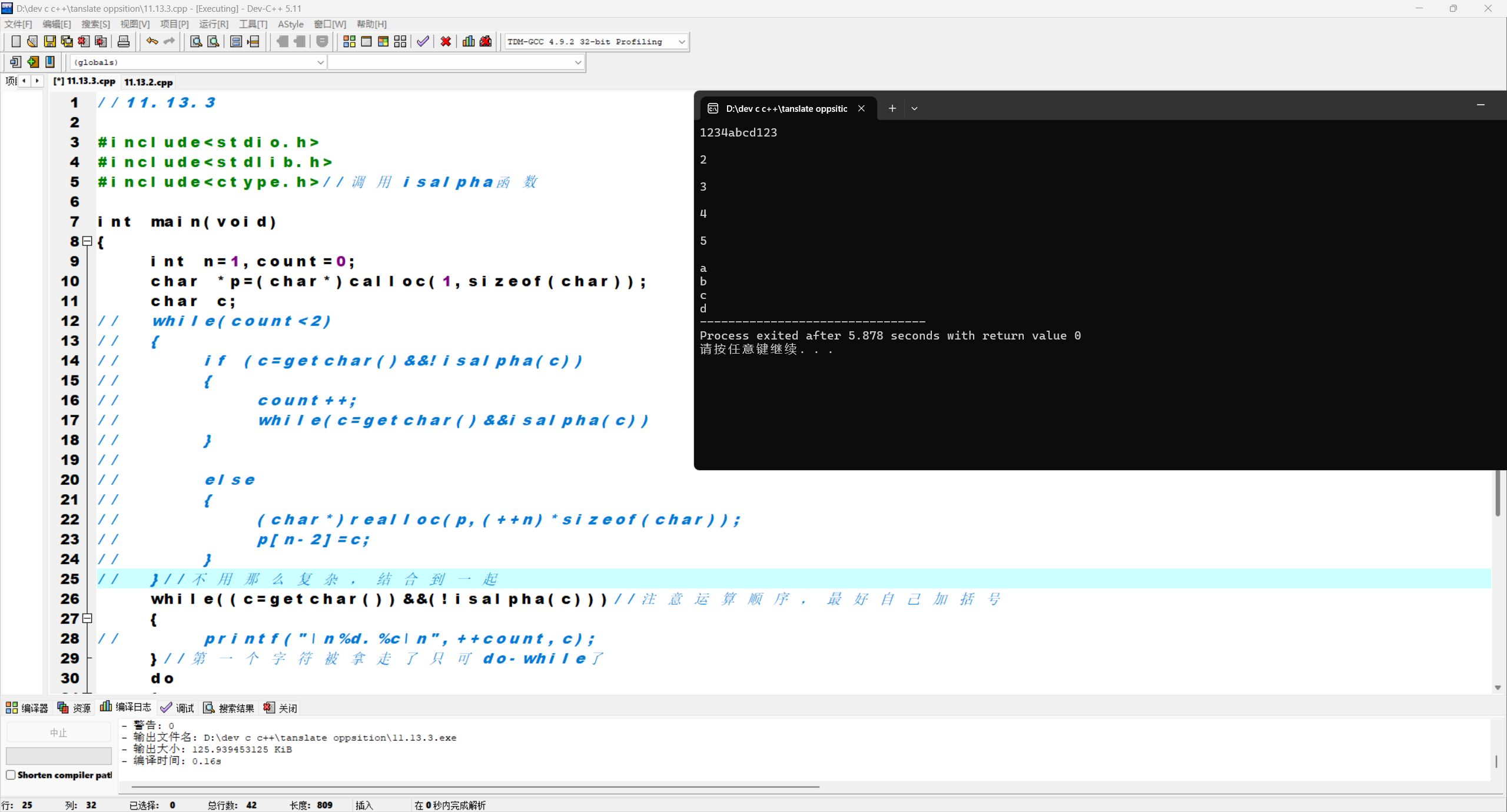Switch to the 11.13.2.cpp tab
Screen dimensions: 1507x812
coord(148,82)
